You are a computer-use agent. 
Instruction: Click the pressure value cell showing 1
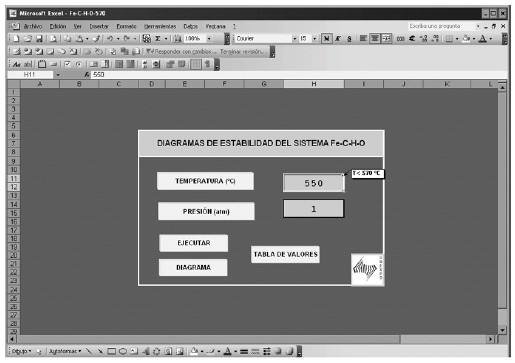(313, 209)
